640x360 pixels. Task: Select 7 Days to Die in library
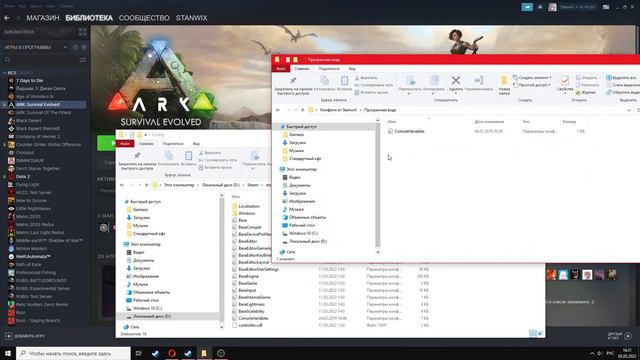[29, 80]
